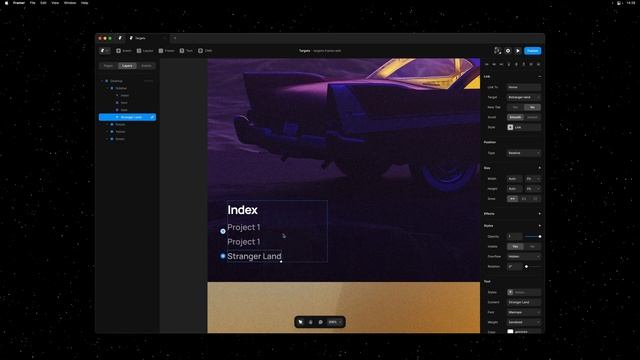Screen dimensions: 640x360
Task: Open the Target dropdown showing Stranger land
Action: [x=524, y=97]
